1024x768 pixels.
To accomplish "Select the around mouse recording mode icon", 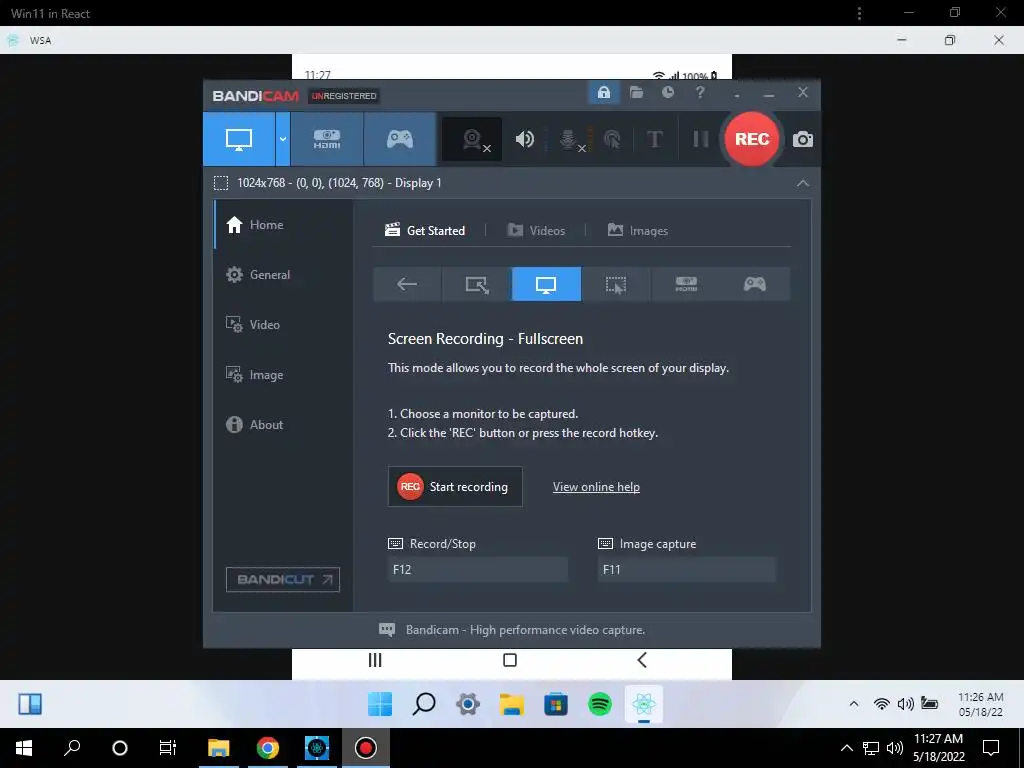I will point(616,284).
